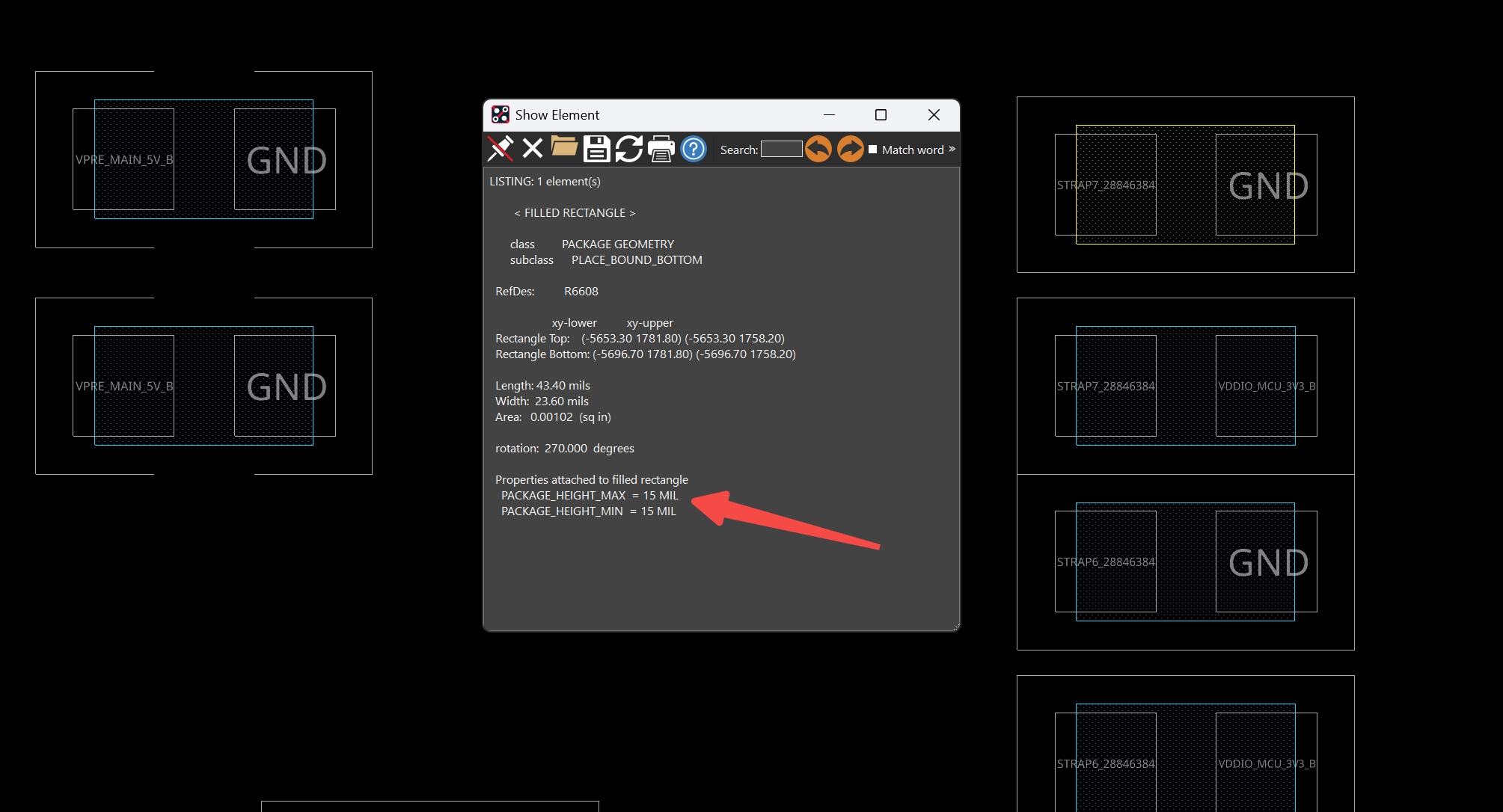The height and width of the screenshot is (812, 1503).
Task: Minimize the Show Element window
Action: tap(829, 114)
